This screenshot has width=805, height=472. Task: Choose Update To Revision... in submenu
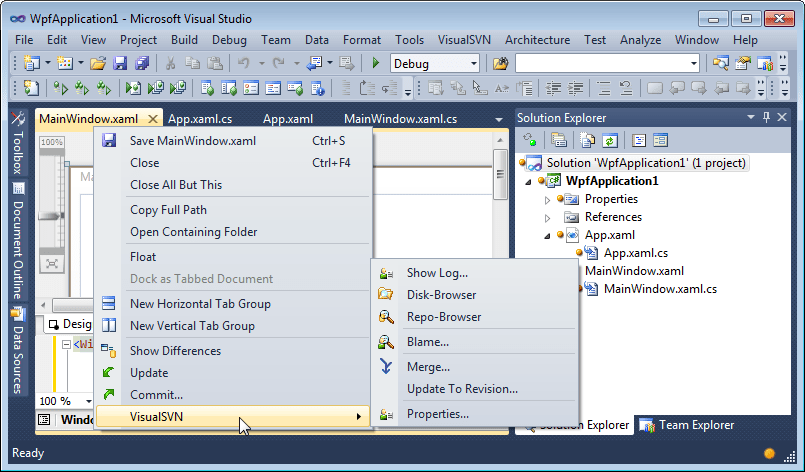click(475, 389)
